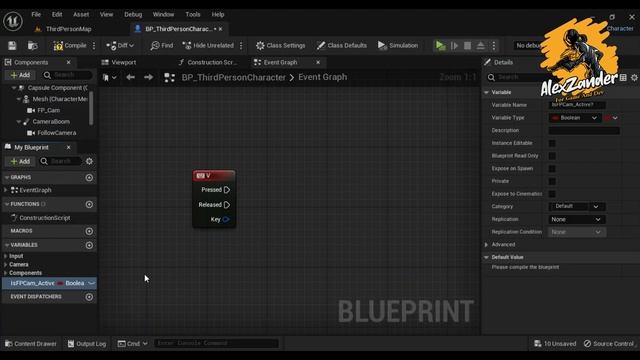Open the Edit menu
Screen dimensions: 640x360
(x=57, y=14)
